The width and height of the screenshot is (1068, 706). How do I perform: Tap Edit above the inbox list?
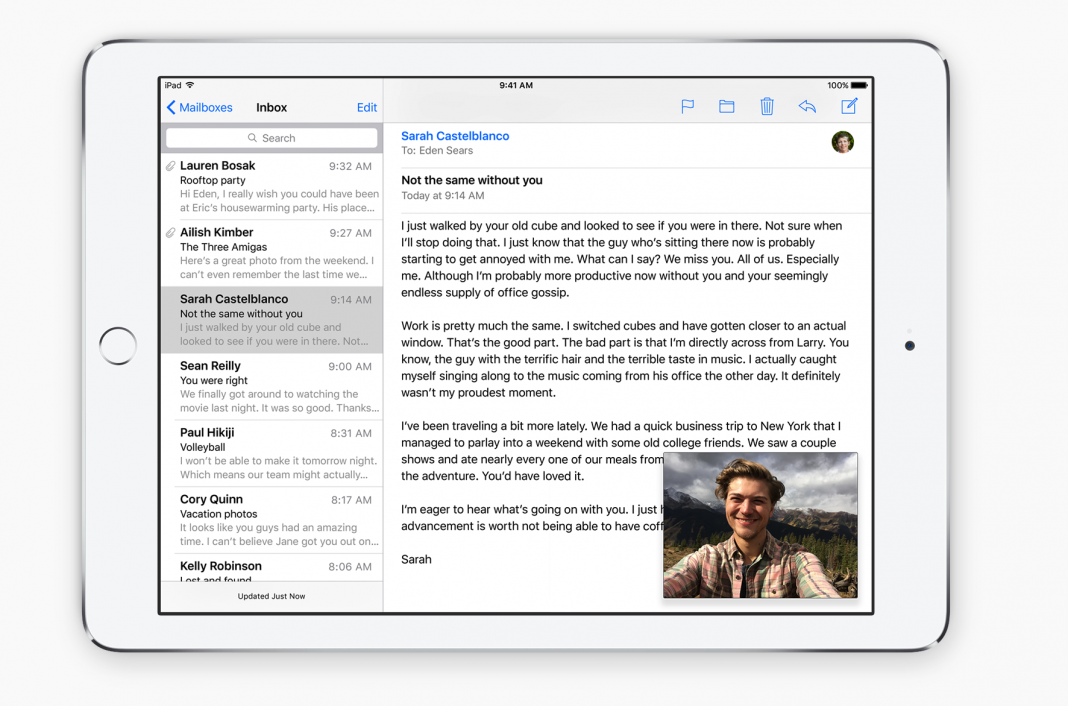(x=366, y=107)
